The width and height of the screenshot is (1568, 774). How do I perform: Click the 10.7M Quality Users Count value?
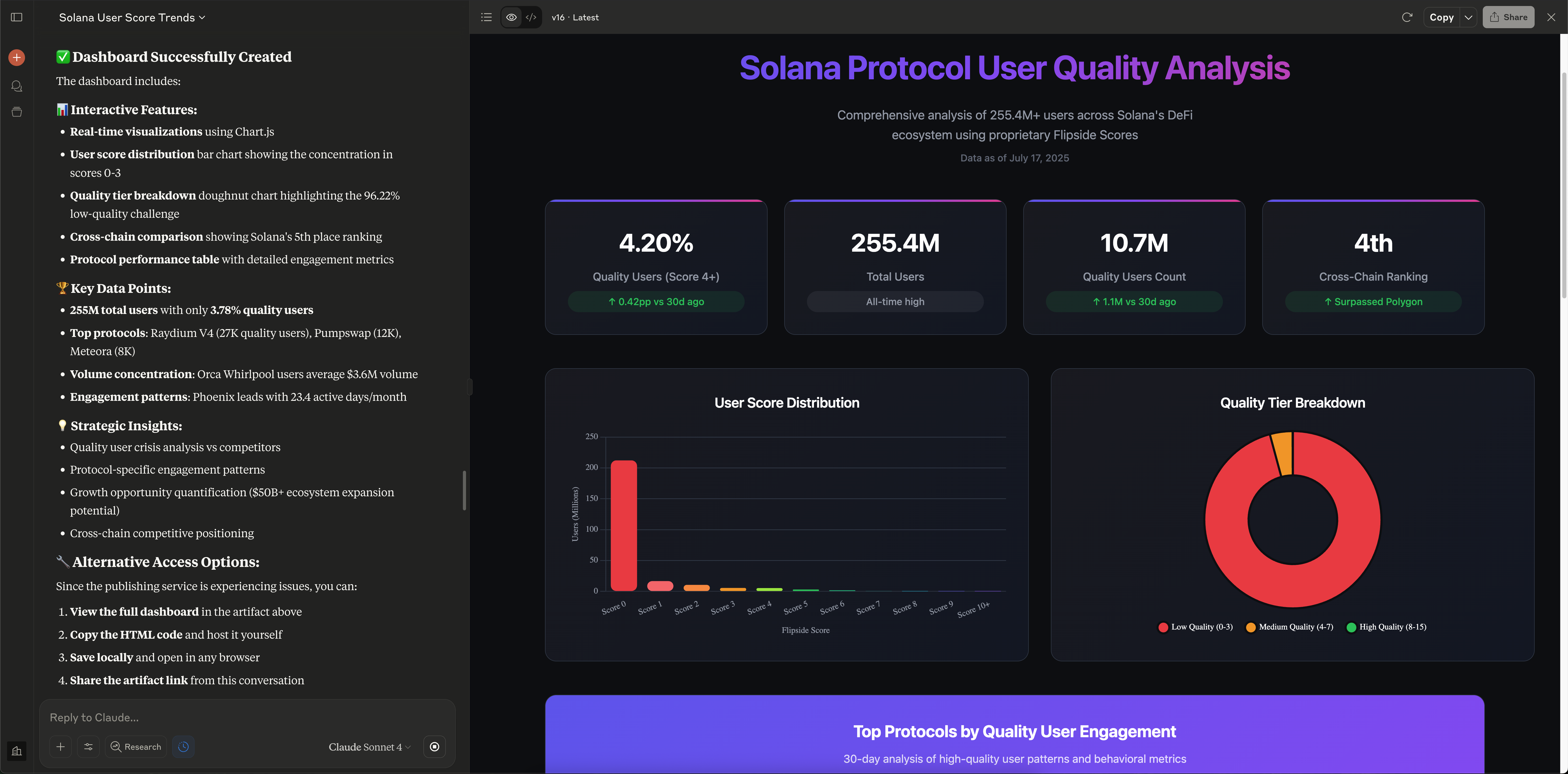[x=1134, y=243]
